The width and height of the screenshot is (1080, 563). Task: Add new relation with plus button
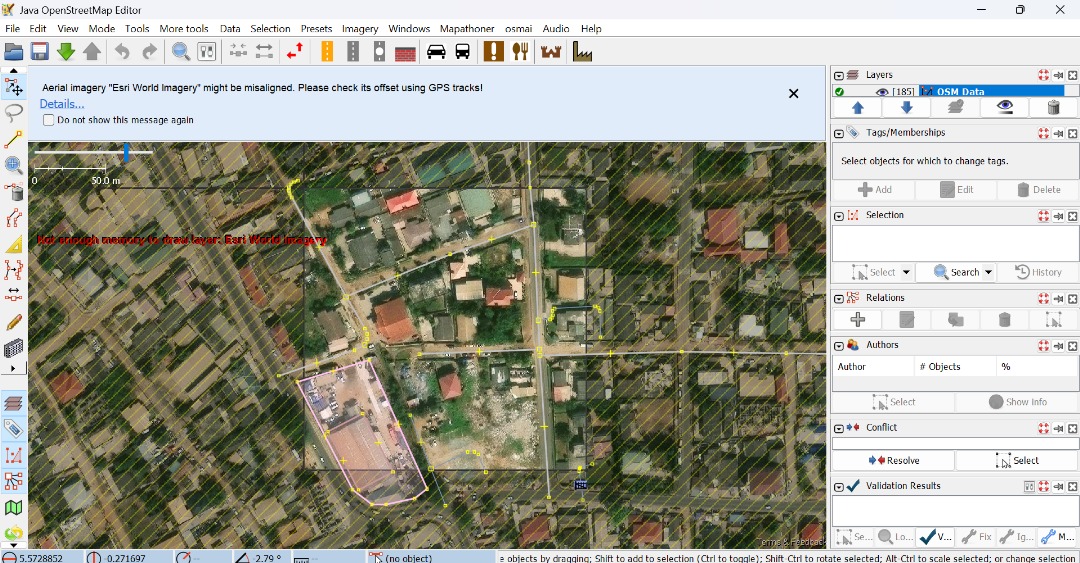(x=858, y=319)
